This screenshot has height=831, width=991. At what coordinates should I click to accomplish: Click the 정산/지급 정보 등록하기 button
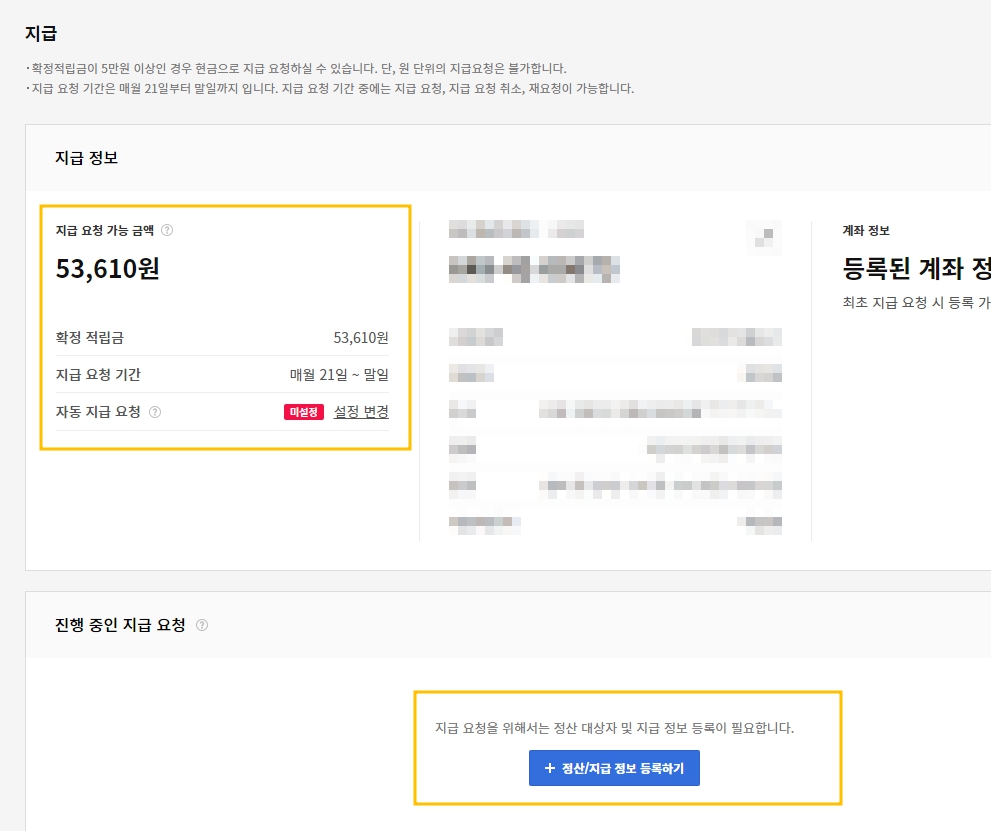click(x=613, y=768)
